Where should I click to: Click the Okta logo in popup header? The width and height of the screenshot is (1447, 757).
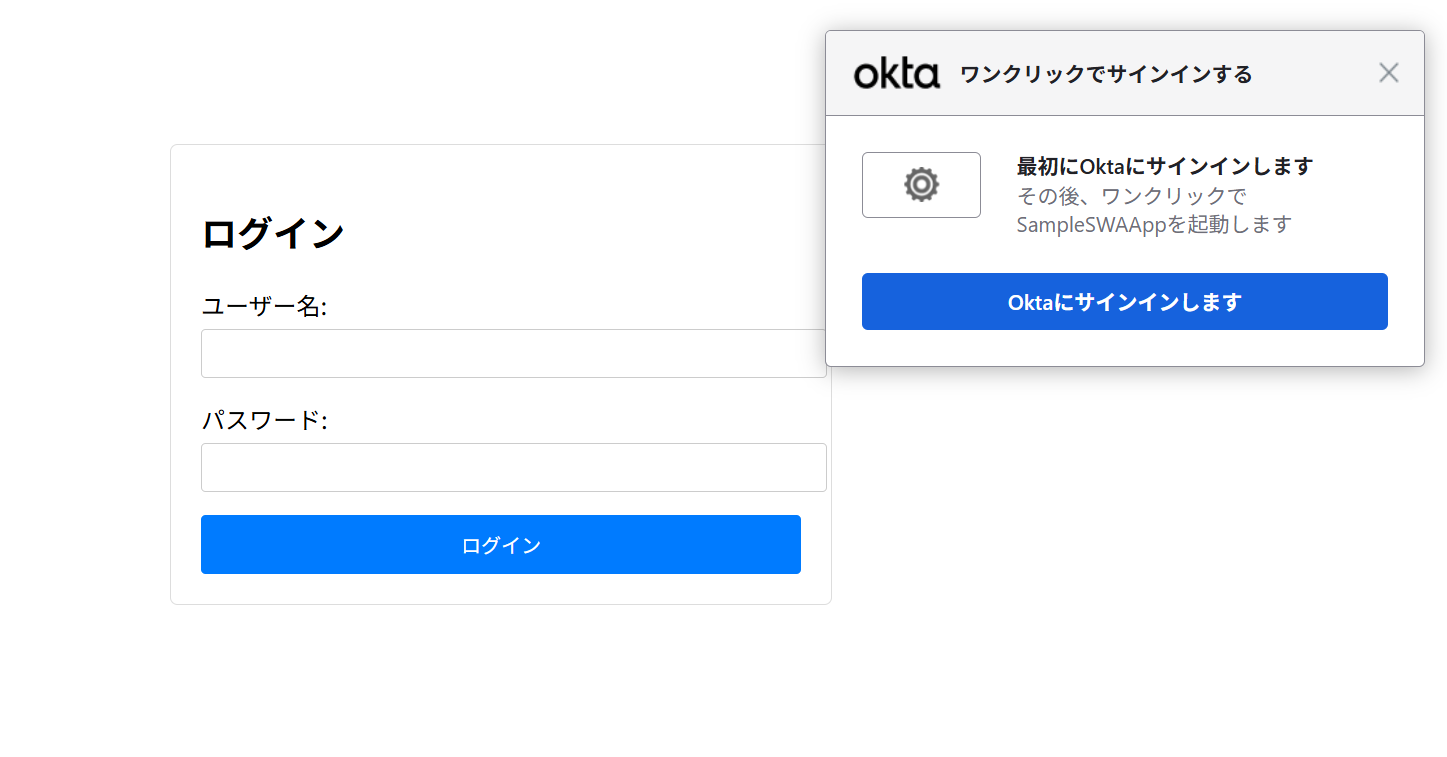[x=896, y=74]
